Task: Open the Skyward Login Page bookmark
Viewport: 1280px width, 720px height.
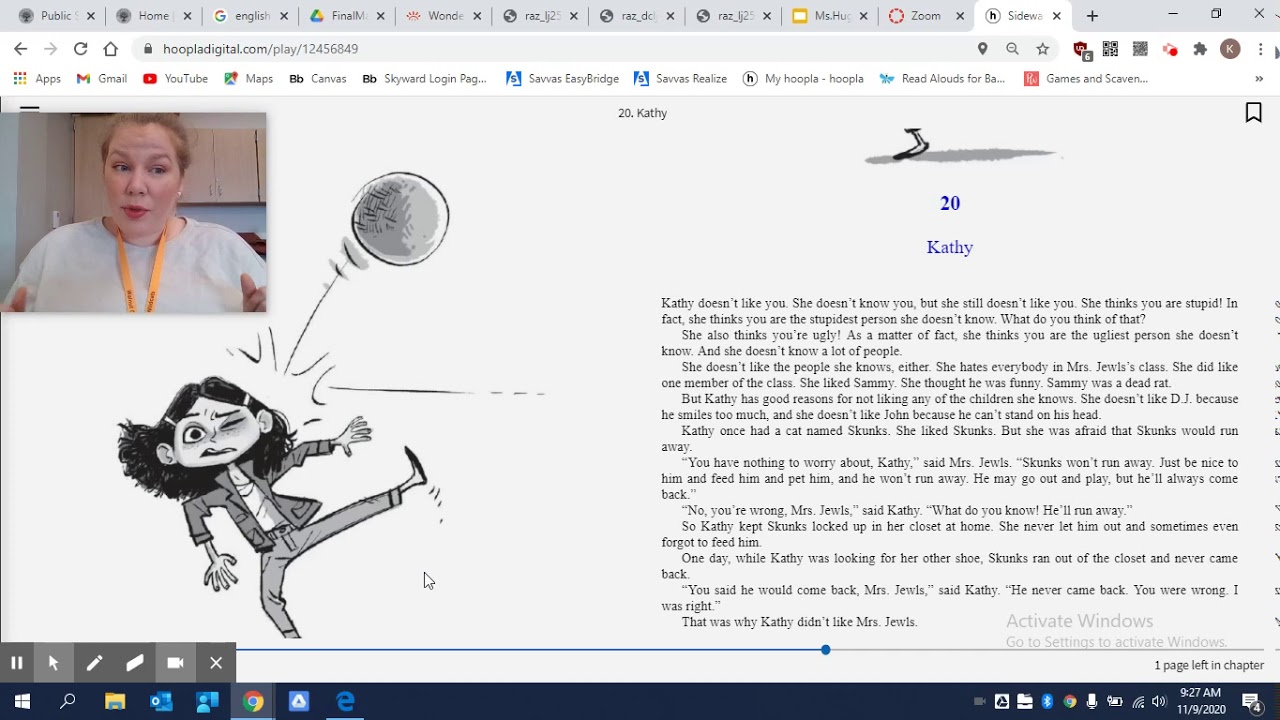Action: [424, 79]
